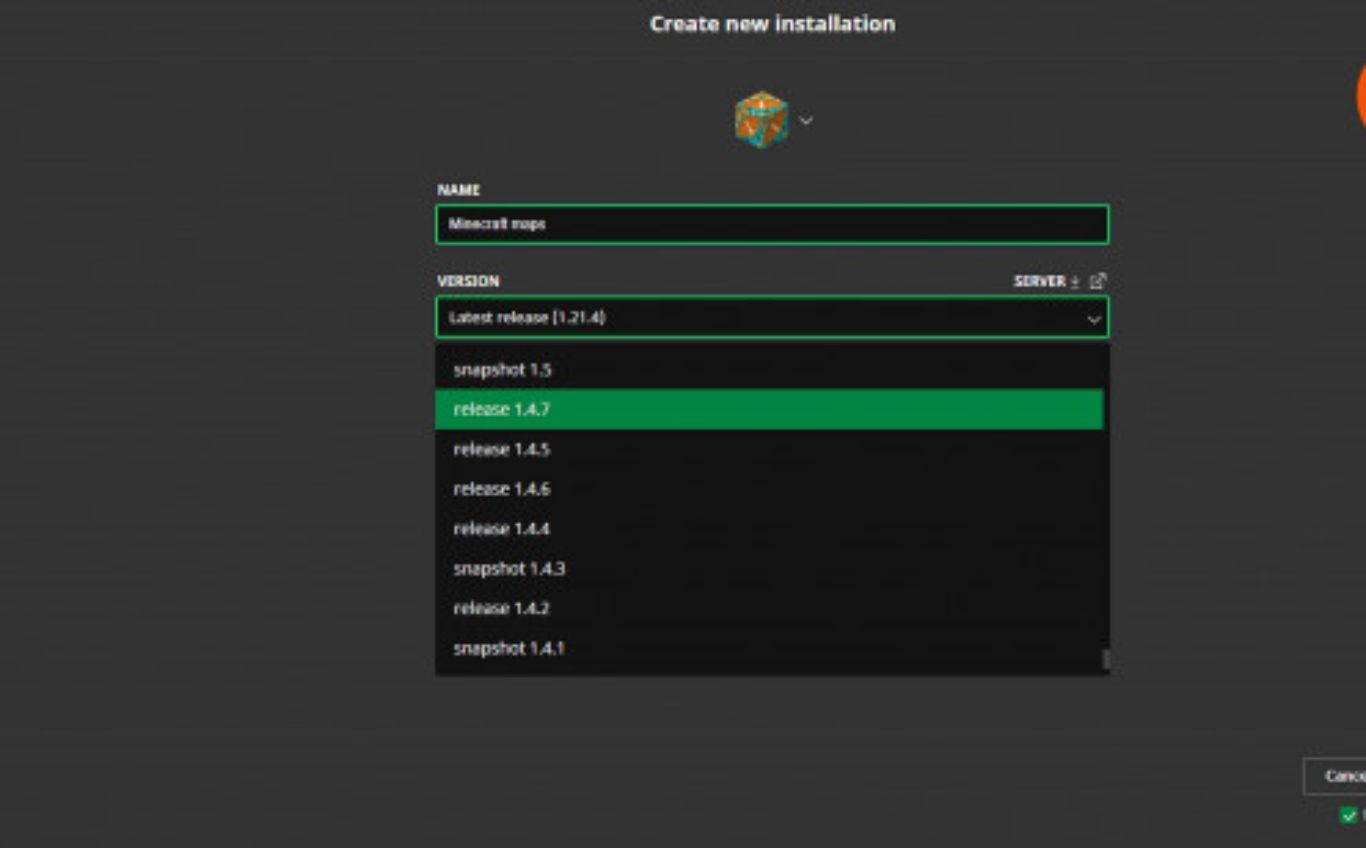Image resolution: width=1366 pixels, height=848 pixels.
Task: Select snapshot 1.4.3 entry
Action: (770, 568)
